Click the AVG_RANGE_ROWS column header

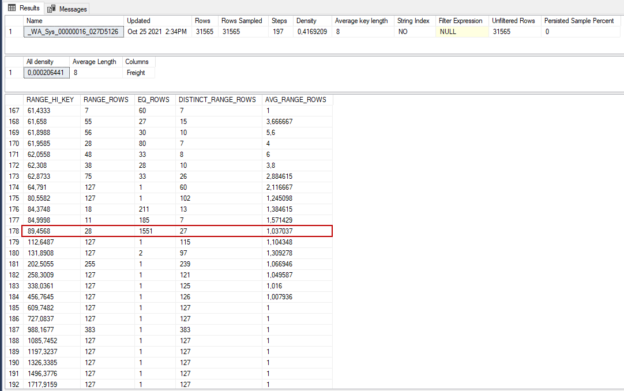coord(297,99)
